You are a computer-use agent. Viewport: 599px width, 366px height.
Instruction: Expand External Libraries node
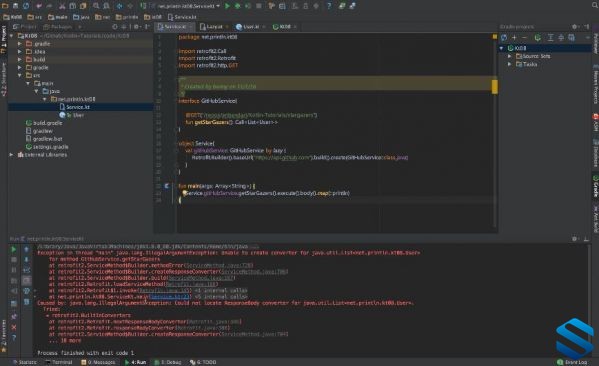click(11, 155)
